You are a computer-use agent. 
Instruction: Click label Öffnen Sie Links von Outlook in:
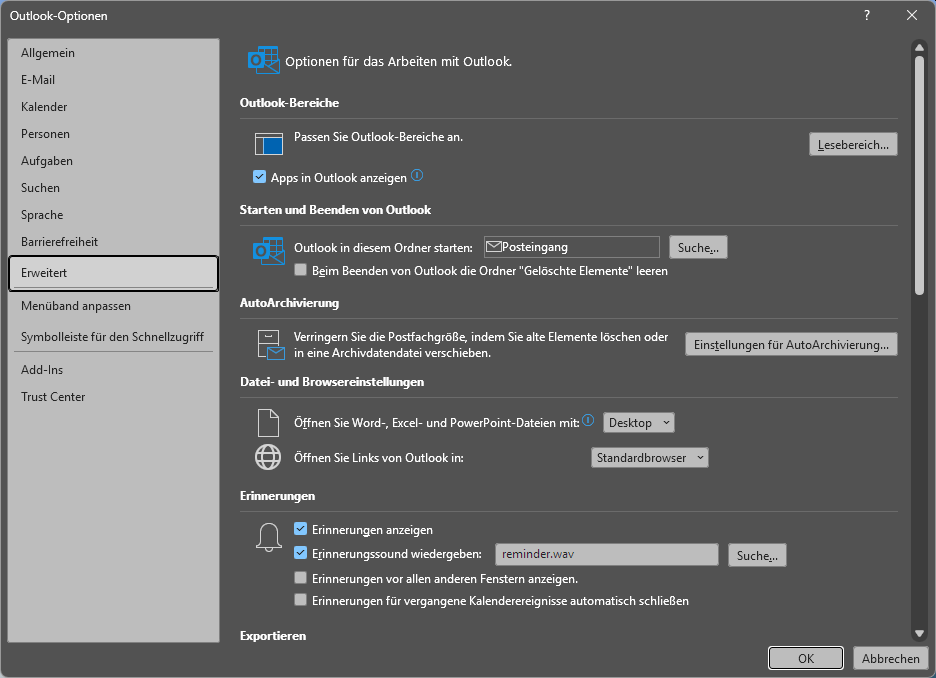tap(378, 458)
